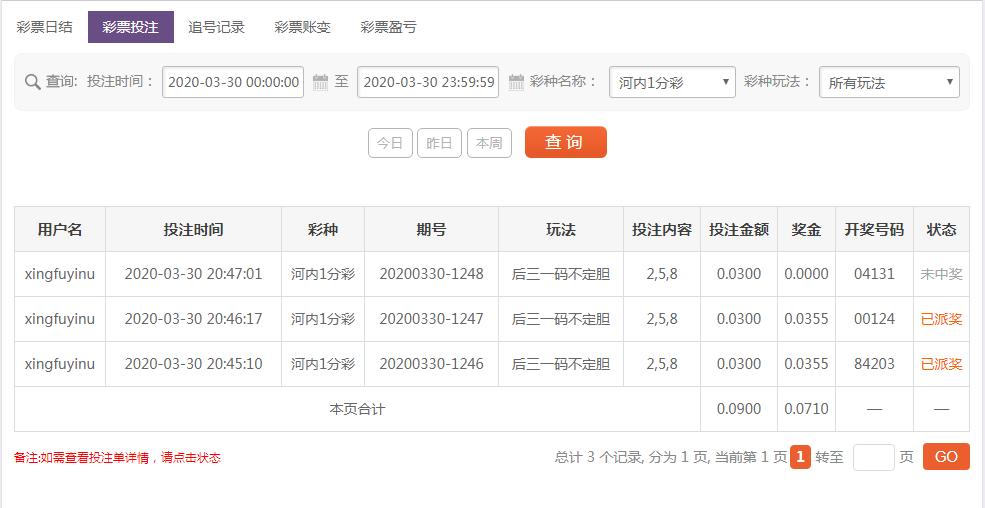Click the end time field 2020-03-30 23:59:59
The width and height of the screenshot is (985, 508).
[x=428, y=82]
